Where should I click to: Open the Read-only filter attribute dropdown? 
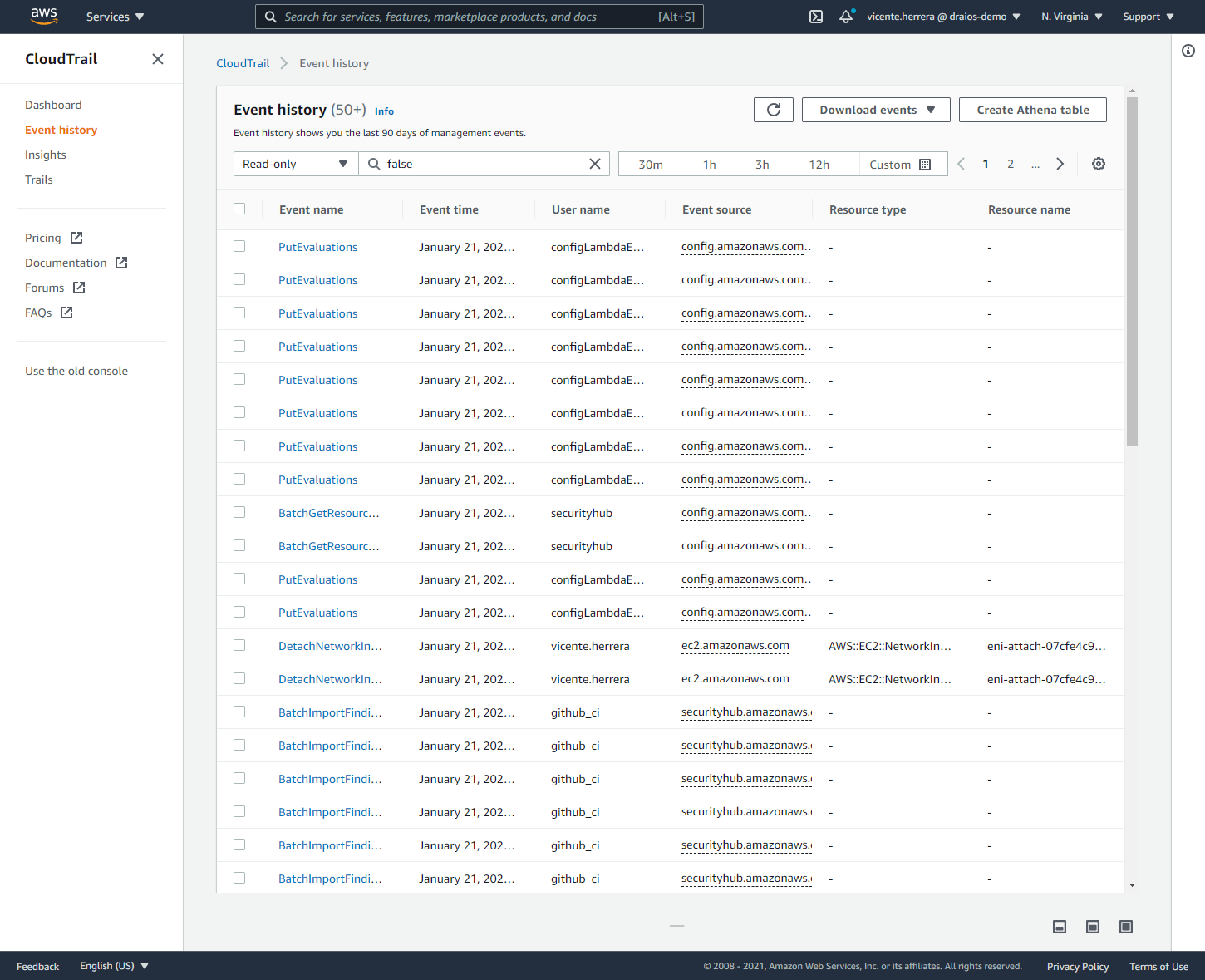(x=296, y=164)
